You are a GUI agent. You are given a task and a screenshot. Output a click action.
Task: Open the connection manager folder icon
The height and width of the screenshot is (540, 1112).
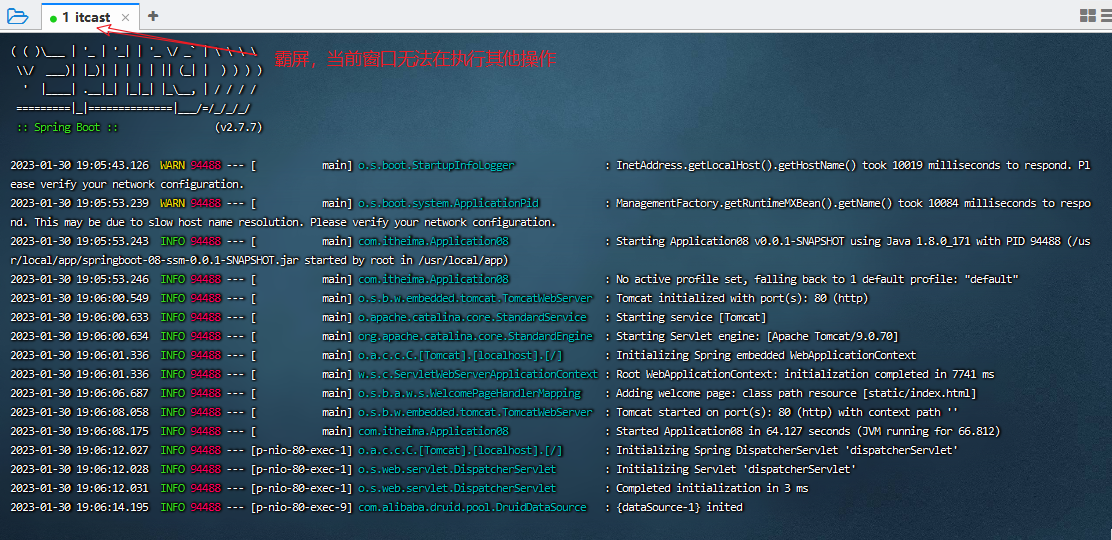(18, 15)
